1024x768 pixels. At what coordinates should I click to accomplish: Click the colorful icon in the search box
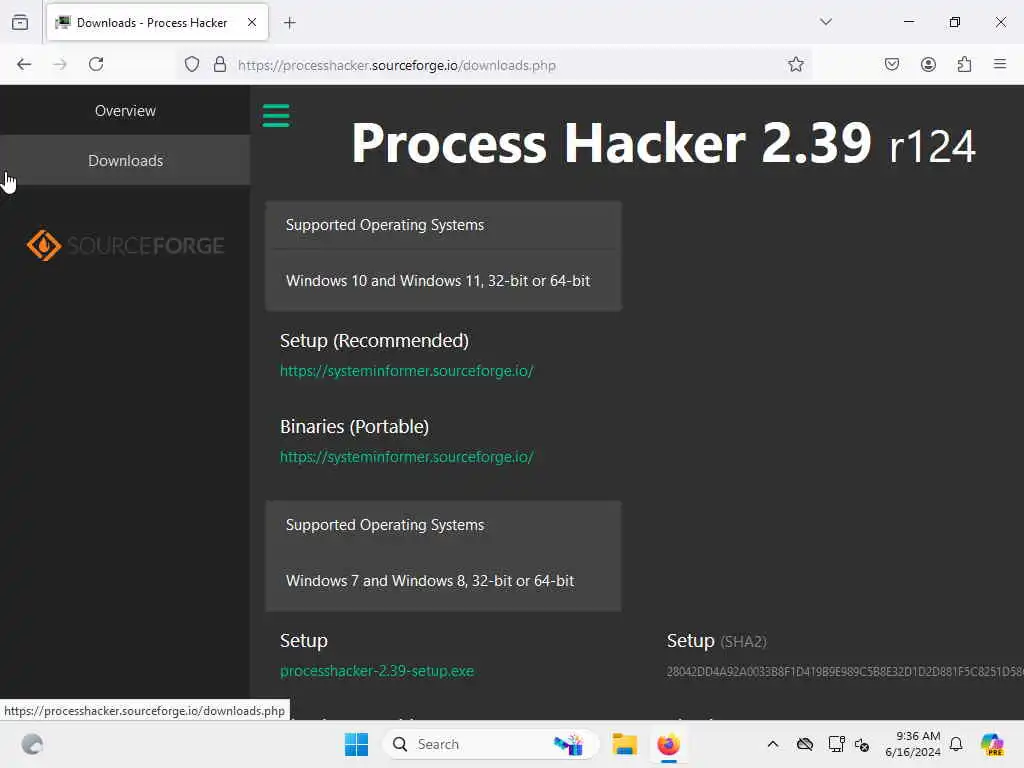tap(568, 744)
